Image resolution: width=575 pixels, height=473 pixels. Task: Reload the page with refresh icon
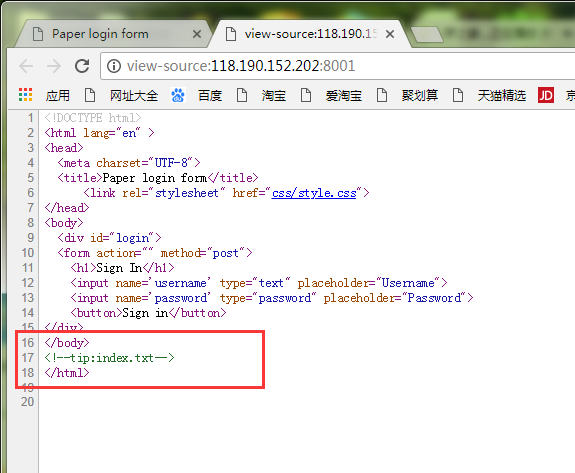[x=82, y=66]
